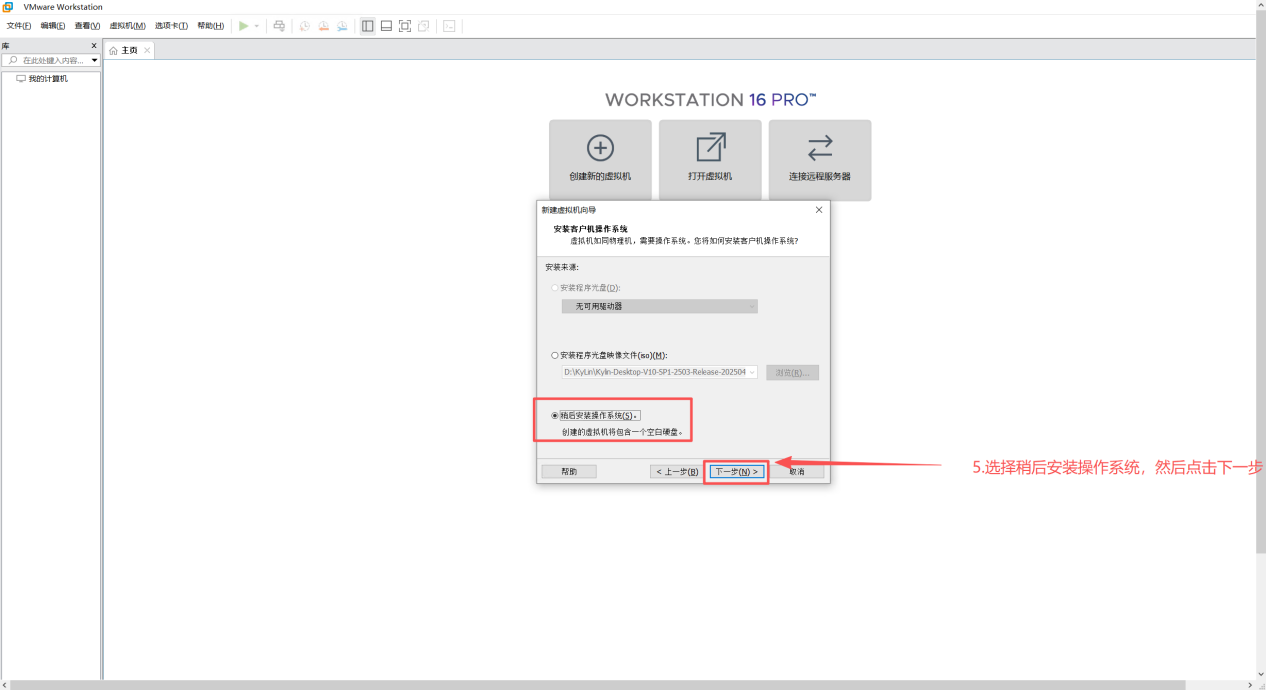
Task: Click the plus icon to create new VM
Action: point(600,148)
